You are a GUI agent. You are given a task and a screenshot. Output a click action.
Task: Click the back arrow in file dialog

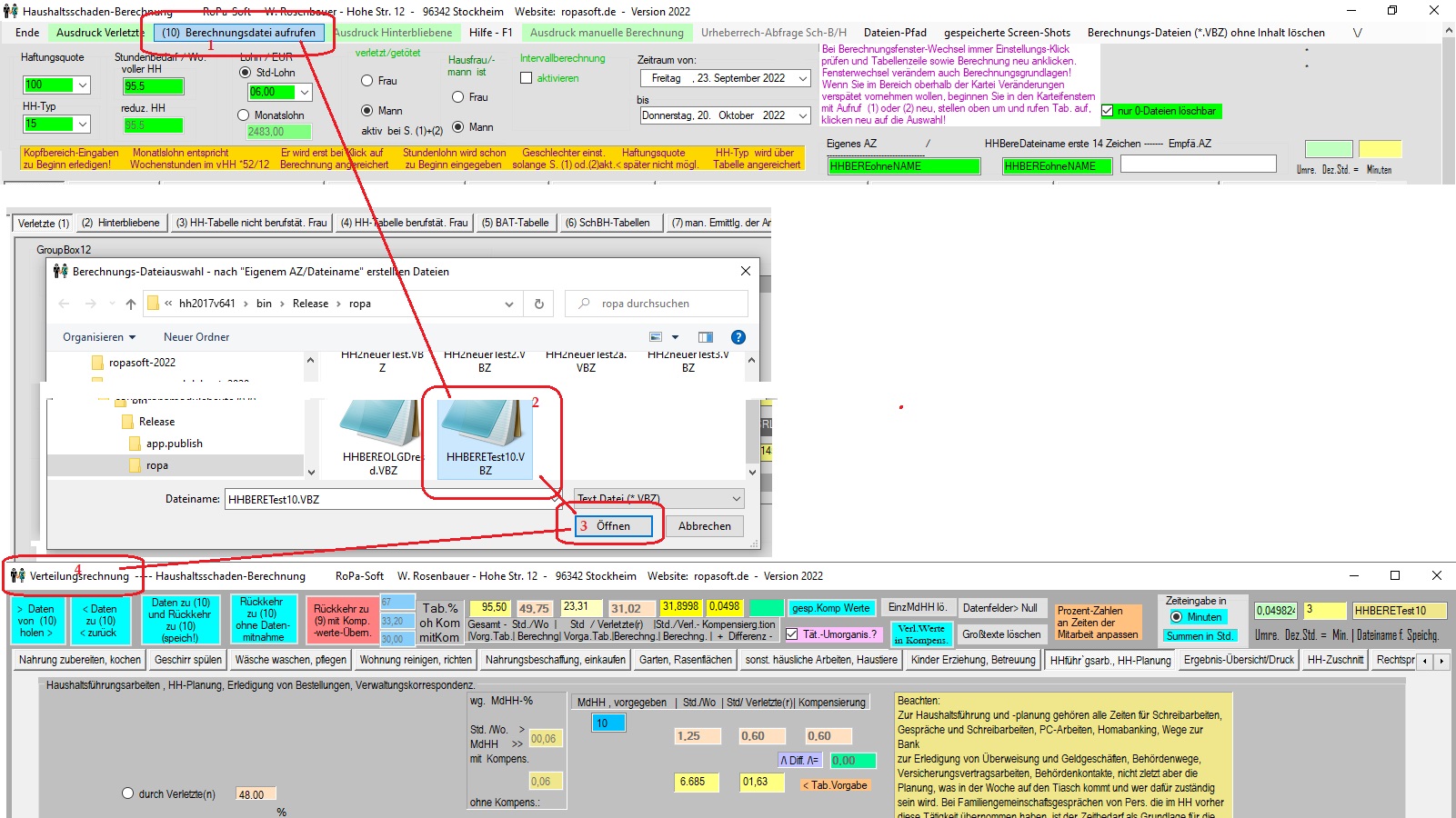coord(64,304)
